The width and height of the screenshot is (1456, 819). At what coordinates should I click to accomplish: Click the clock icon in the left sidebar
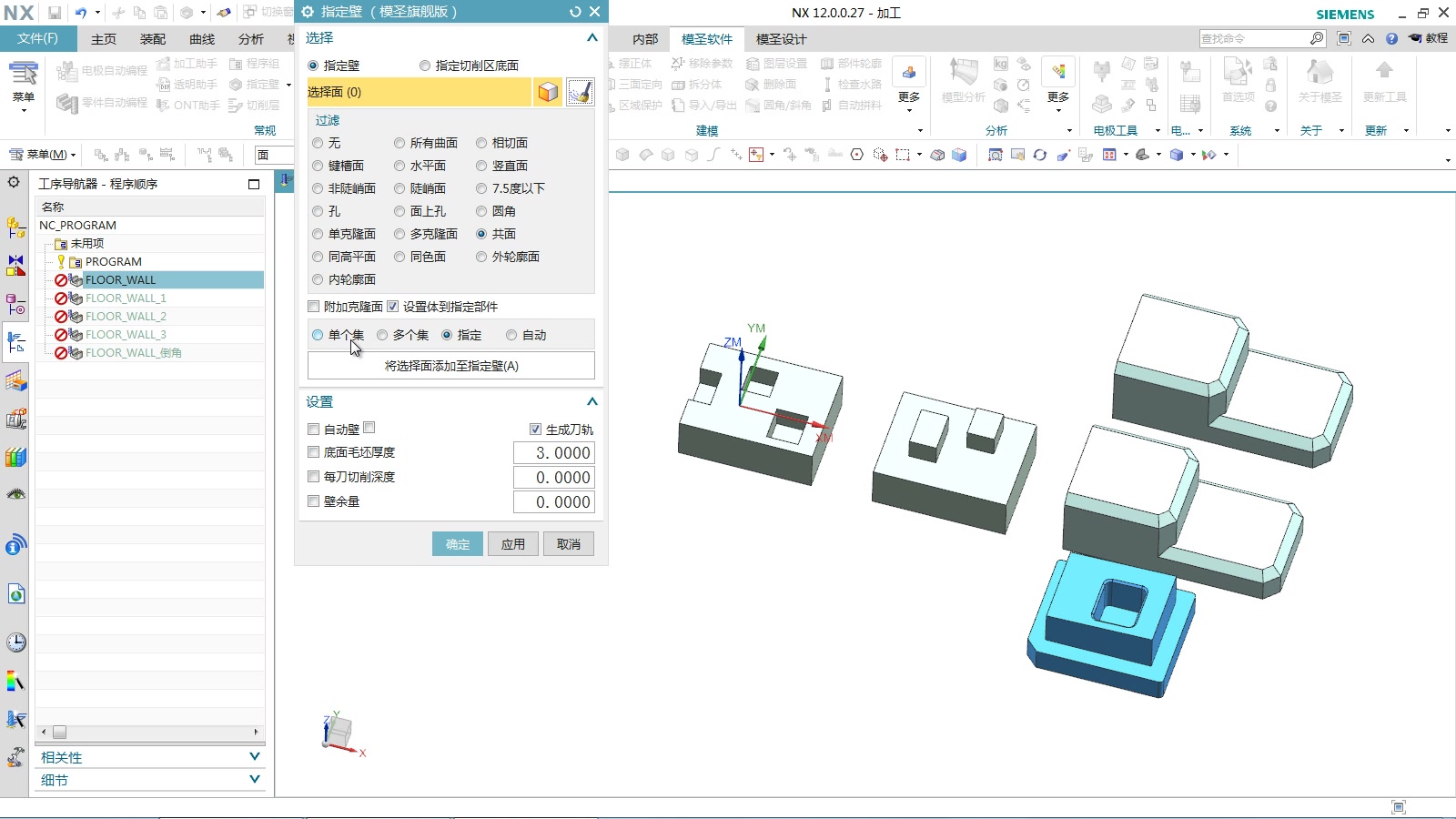pos(15,642)
